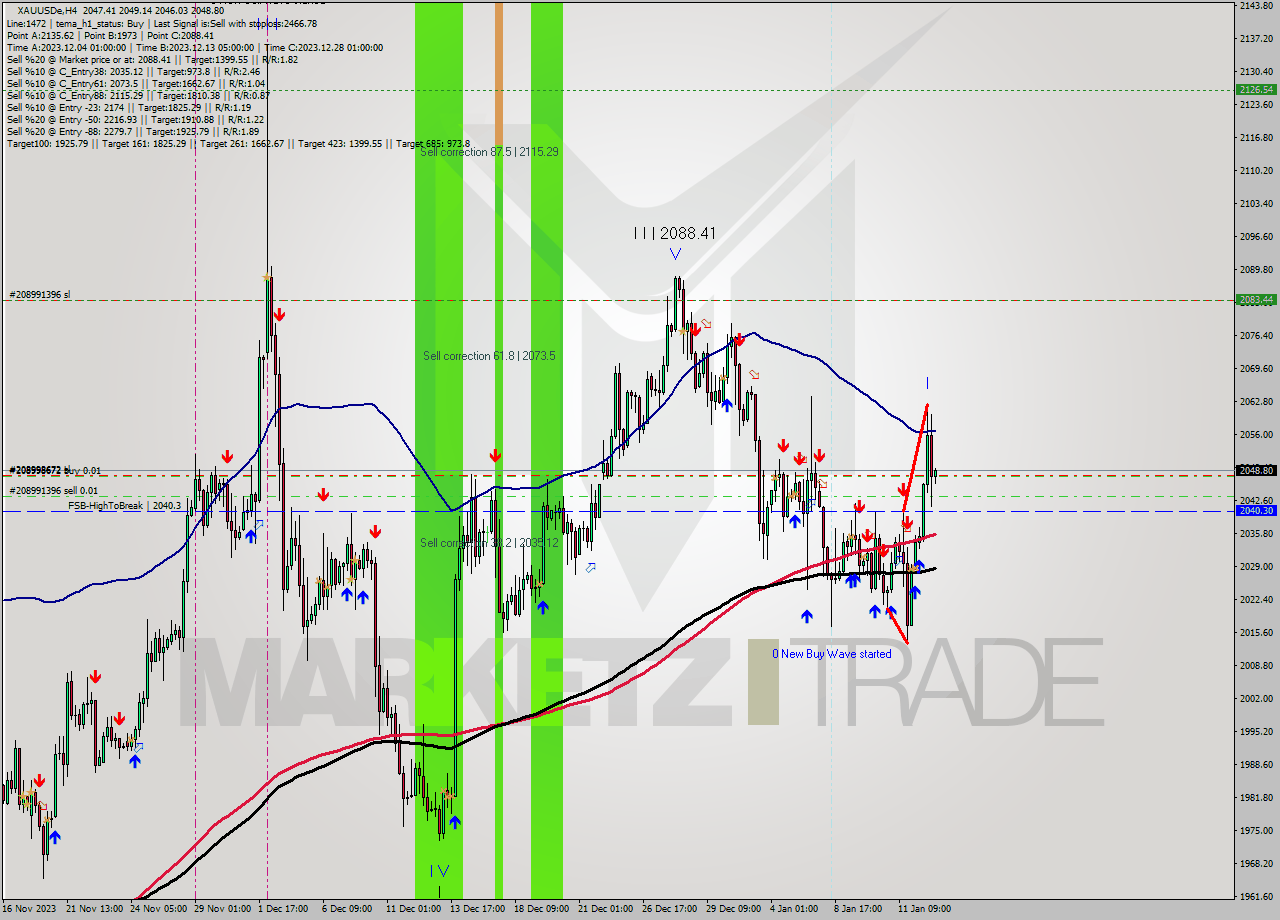Click the 'I V' wave label at chart bottom

(439, 871)
